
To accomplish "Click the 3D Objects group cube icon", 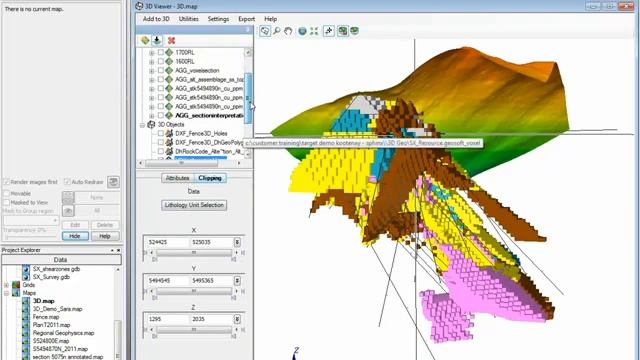I will (151, 124).
